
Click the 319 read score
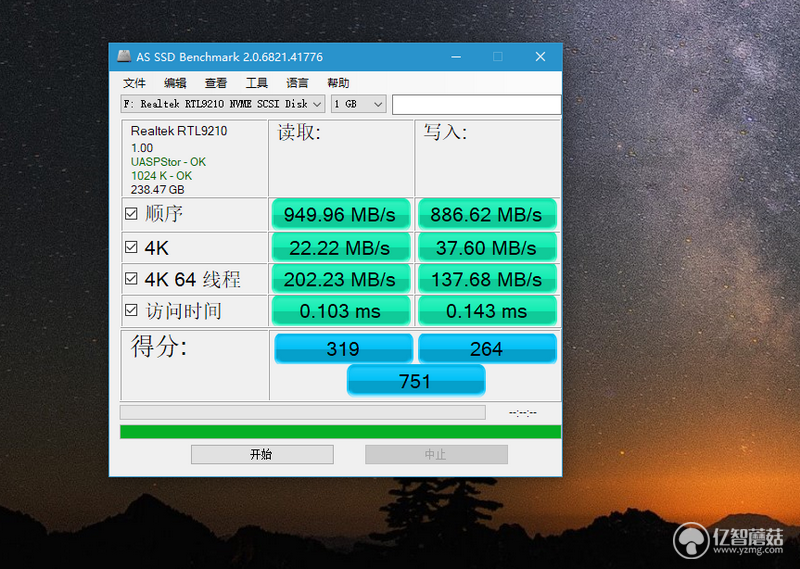point(343,349)
